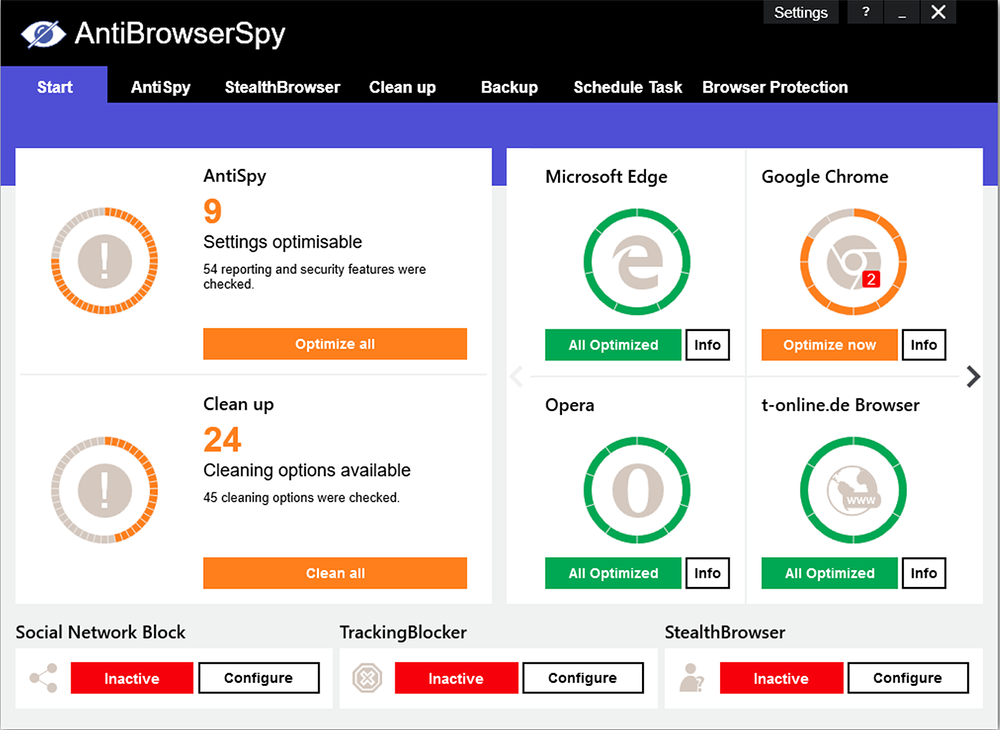Screen dimensions: 1000x730
Task: Click the StealthBrowser person icon
Action: 691,679
